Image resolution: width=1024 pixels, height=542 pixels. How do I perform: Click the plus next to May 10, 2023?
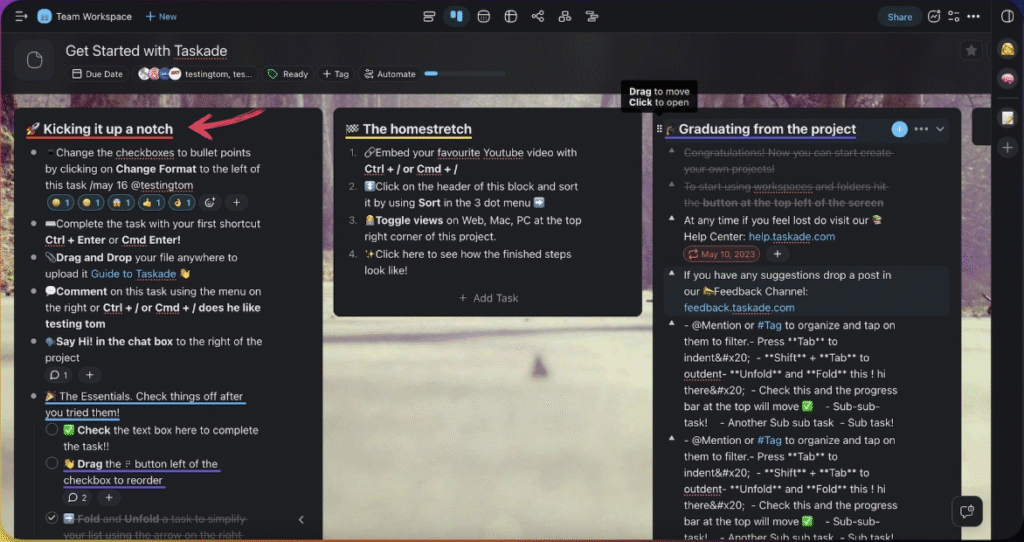[777, 254]
